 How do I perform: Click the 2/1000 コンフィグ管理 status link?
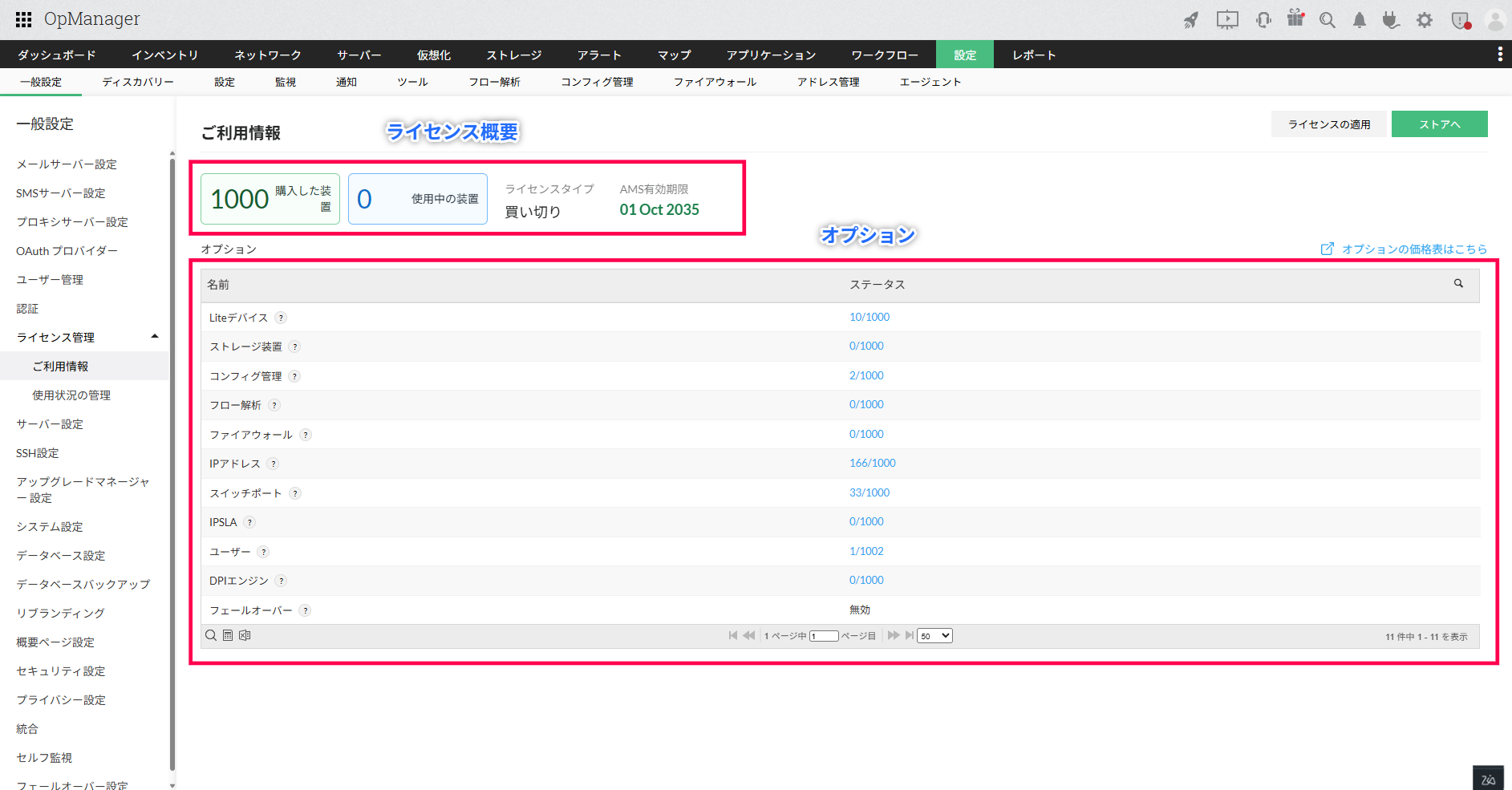(866, 375)
